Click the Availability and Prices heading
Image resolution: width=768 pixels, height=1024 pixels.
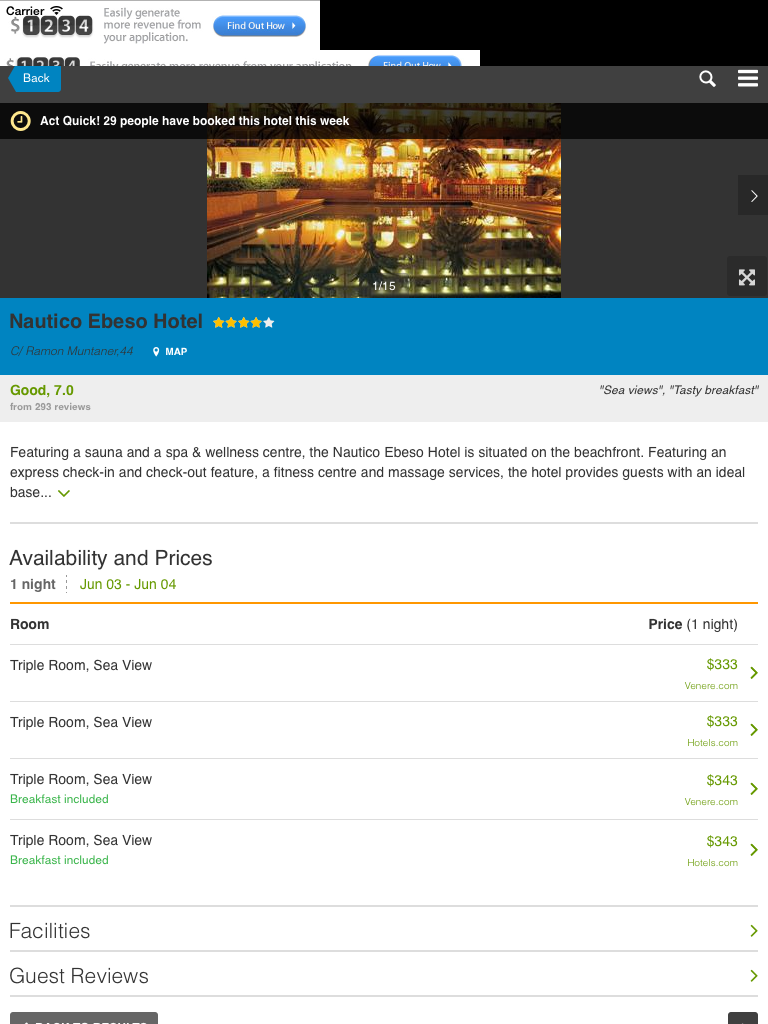coord(111,558)
